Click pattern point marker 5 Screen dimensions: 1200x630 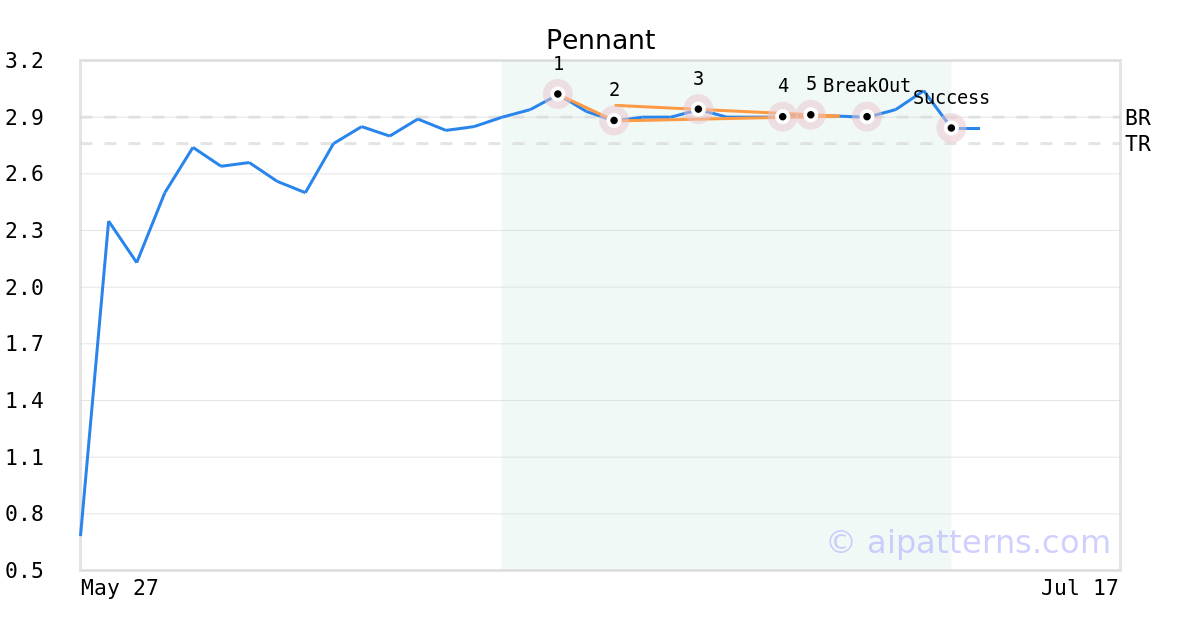point(811,115)
